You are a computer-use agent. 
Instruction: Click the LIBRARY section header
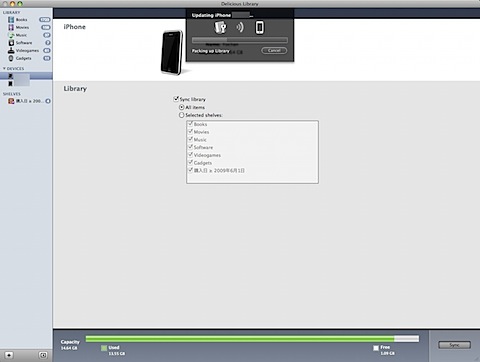tap(12, 12)
